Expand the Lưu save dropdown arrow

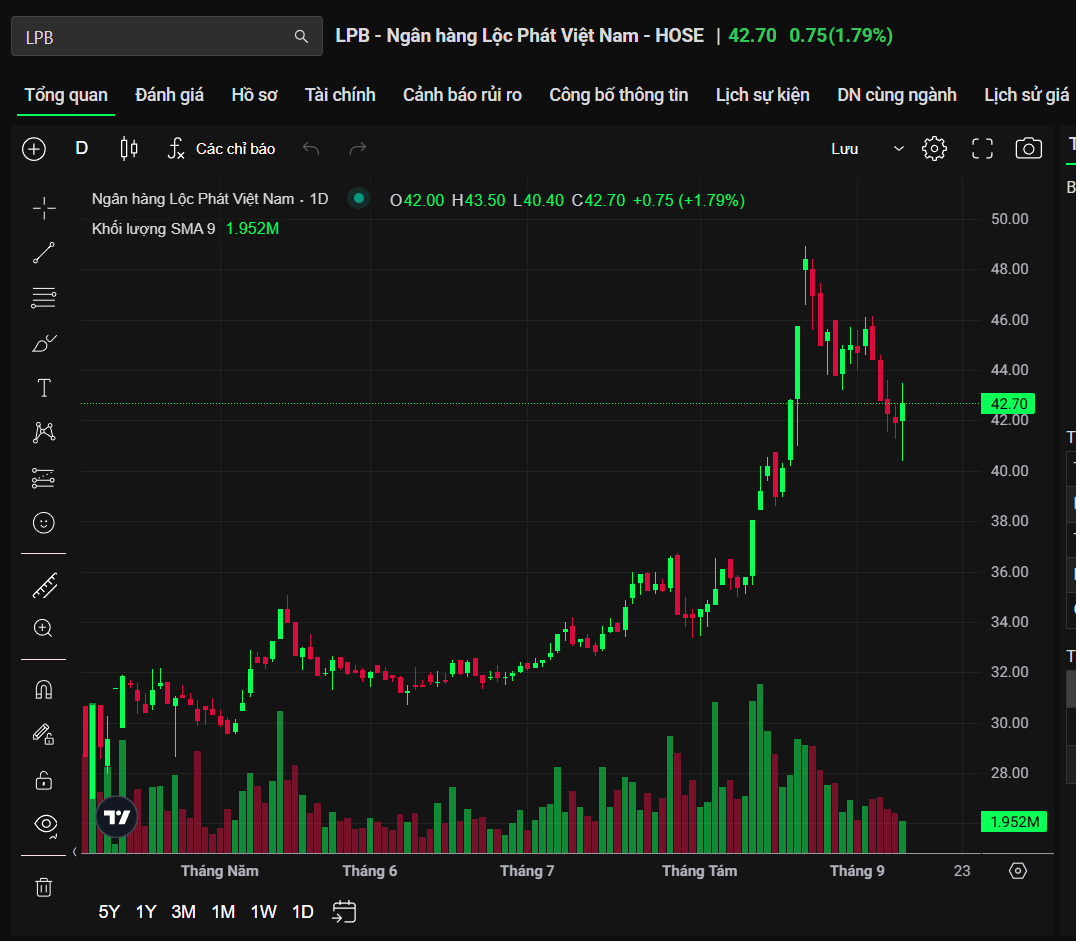(x=898, y=149)
